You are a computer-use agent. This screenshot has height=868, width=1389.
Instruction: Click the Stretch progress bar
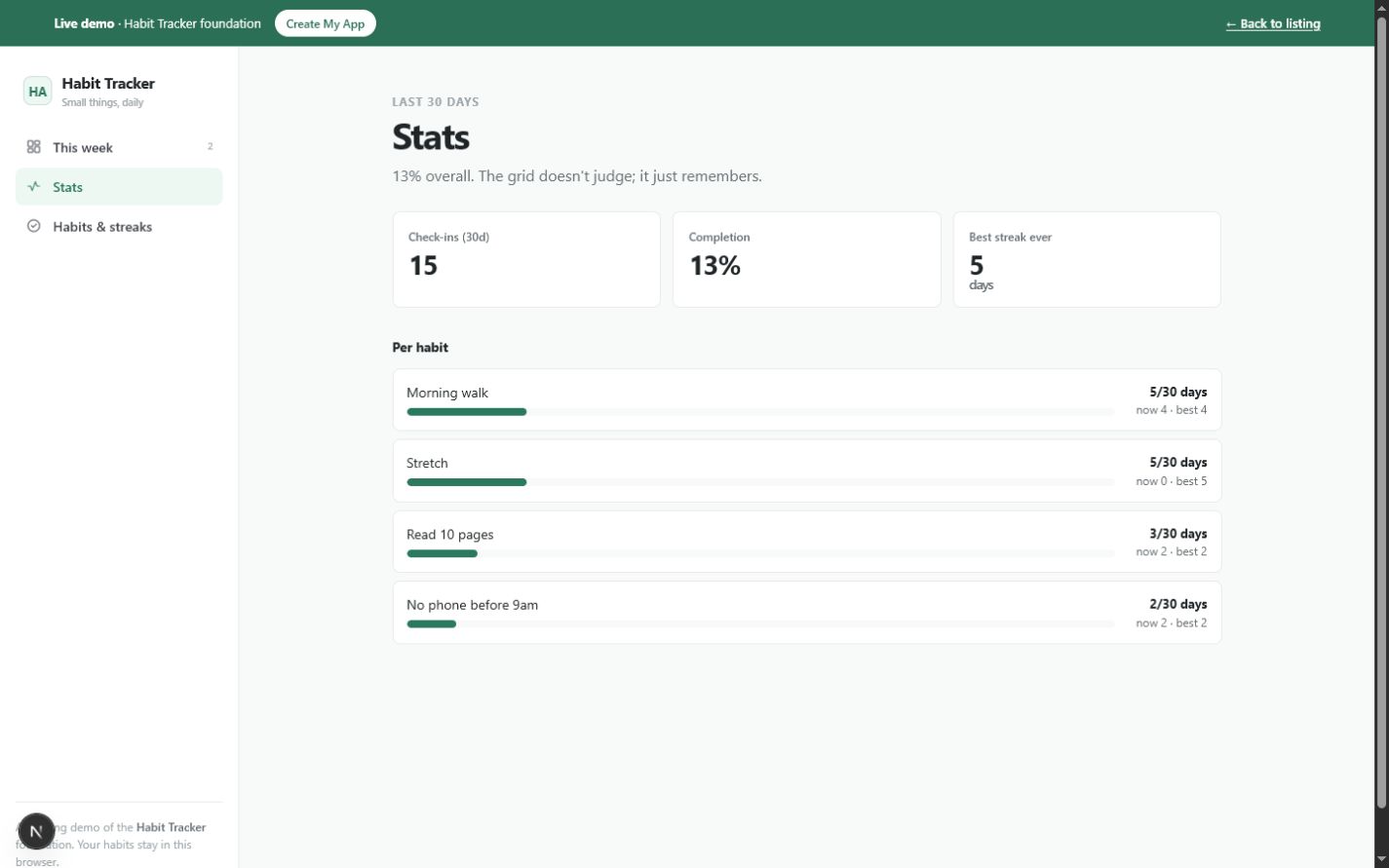click(760, 482)
